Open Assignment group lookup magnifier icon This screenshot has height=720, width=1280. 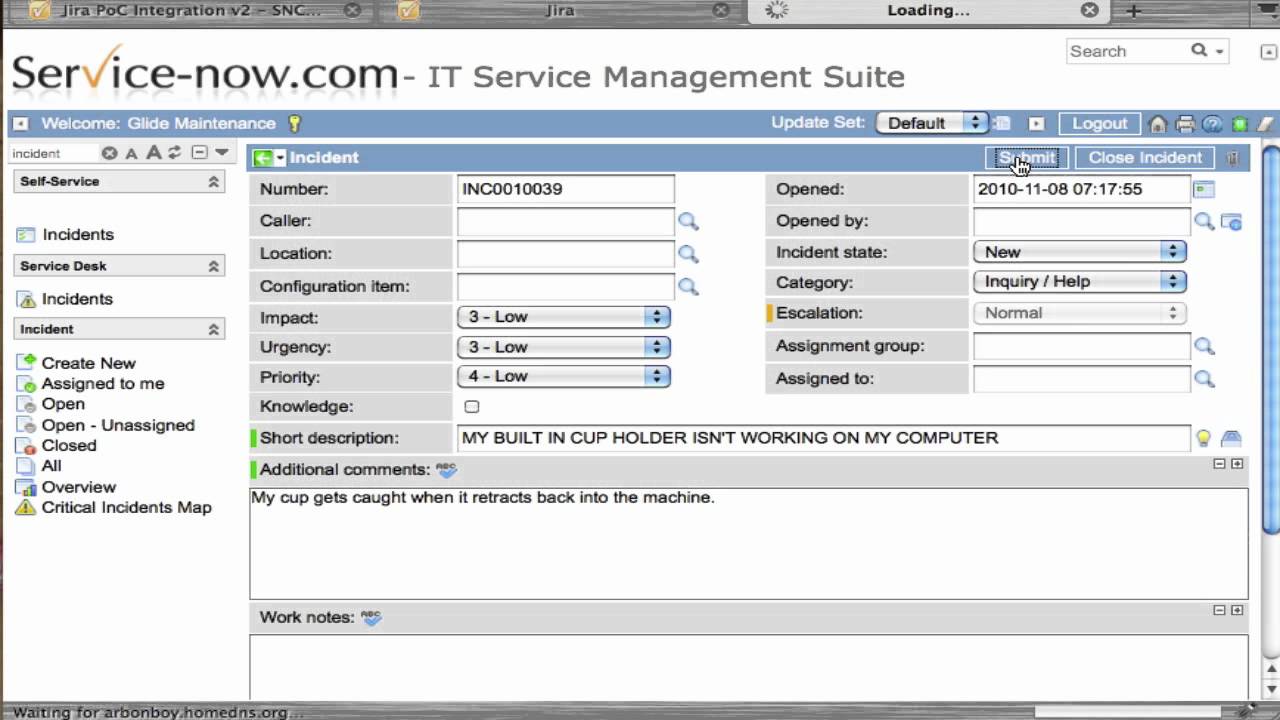point(1203,346)
